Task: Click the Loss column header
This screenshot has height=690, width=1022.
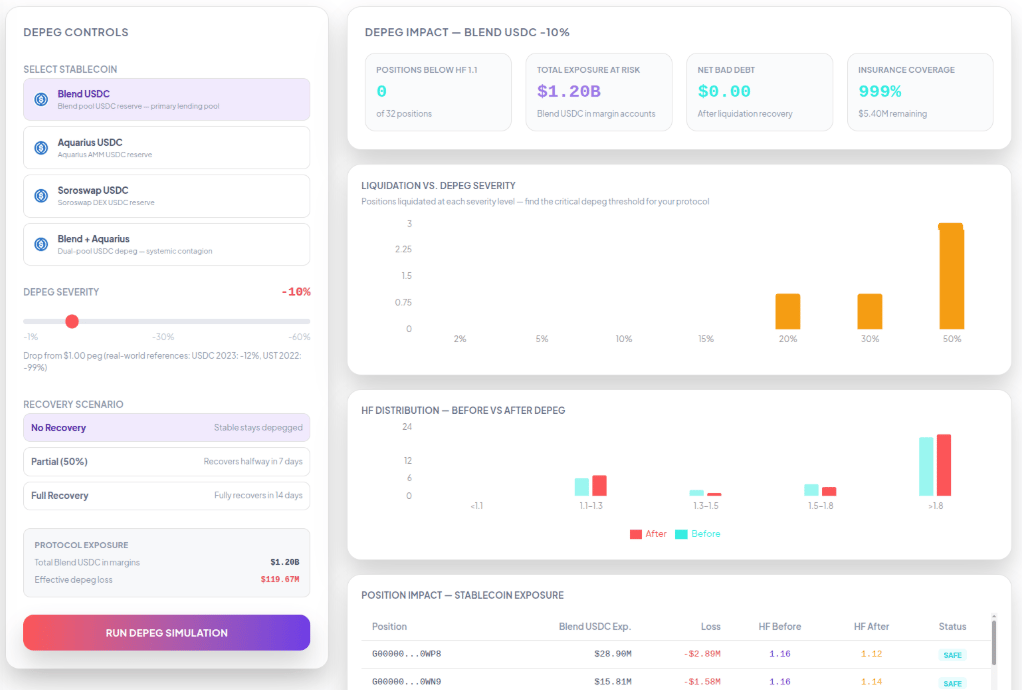Action: click(x=710, y=626)
